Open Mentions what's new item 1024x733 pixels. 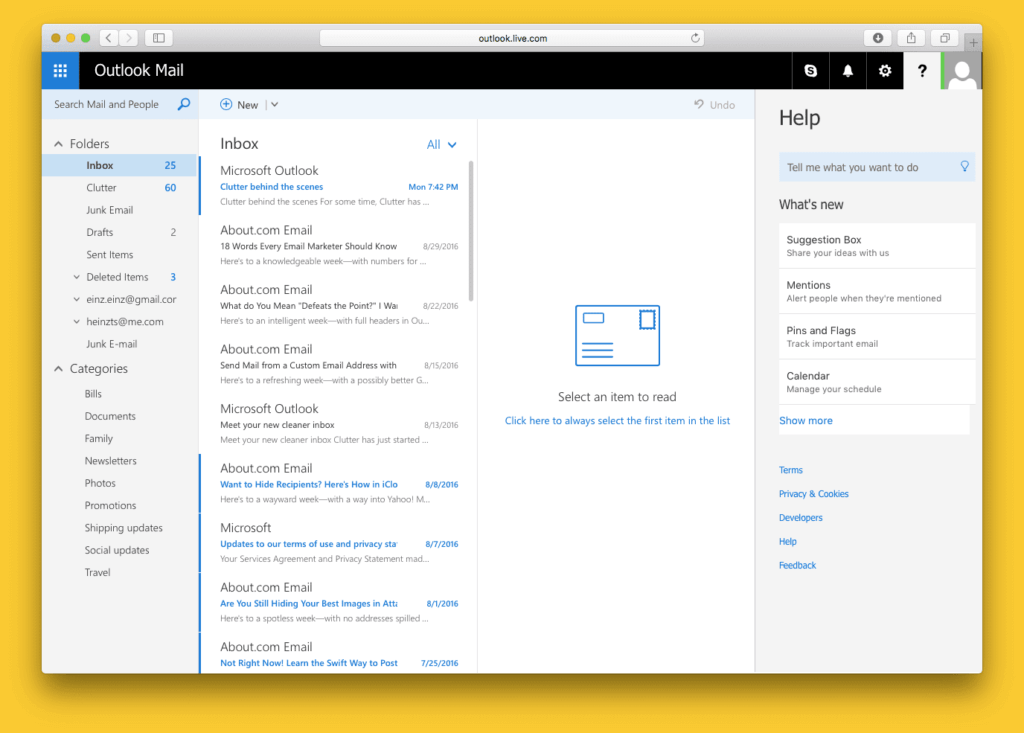(876, 291)
